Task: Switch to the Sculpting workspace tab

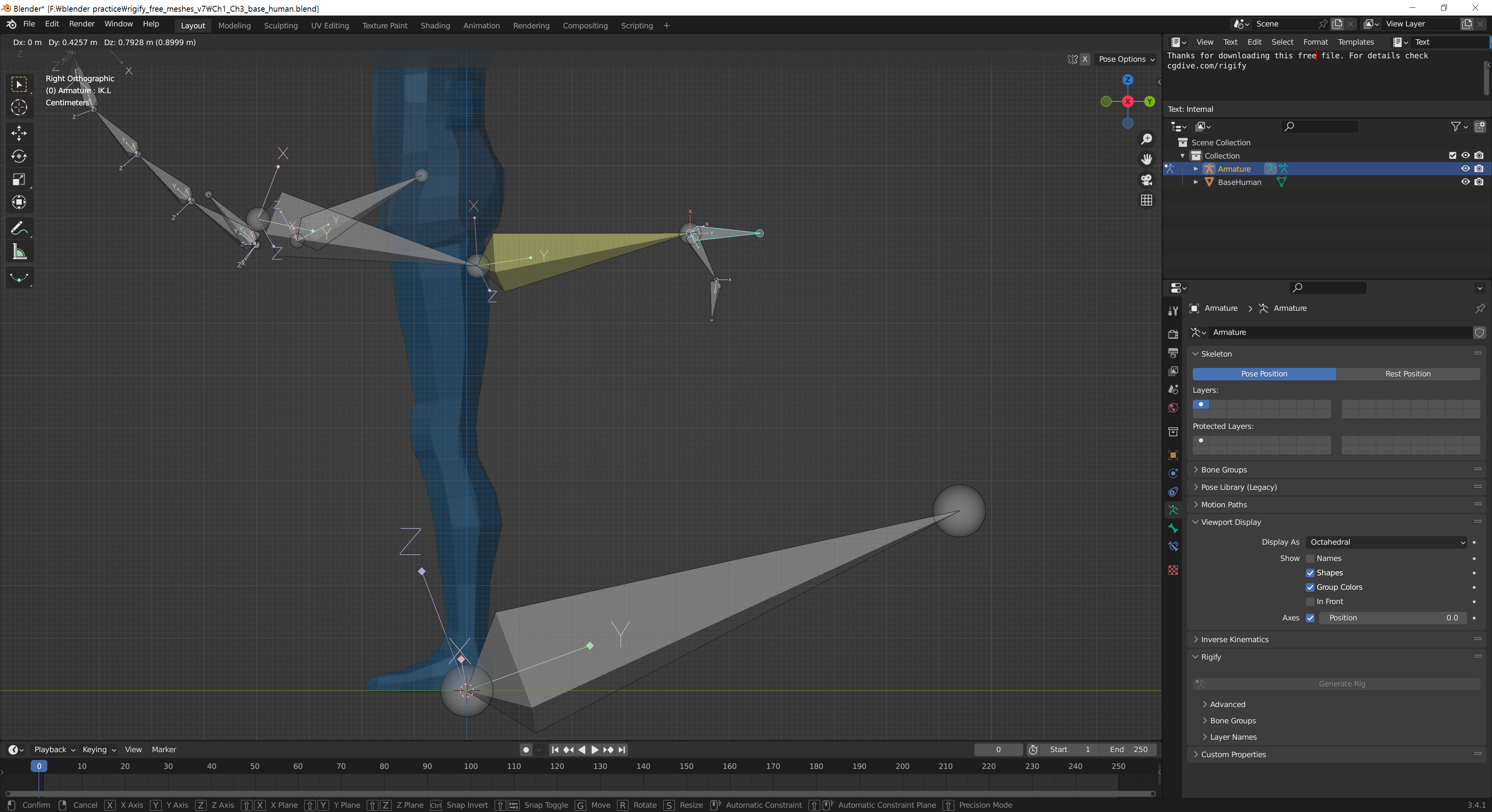Action: [280, 26]
